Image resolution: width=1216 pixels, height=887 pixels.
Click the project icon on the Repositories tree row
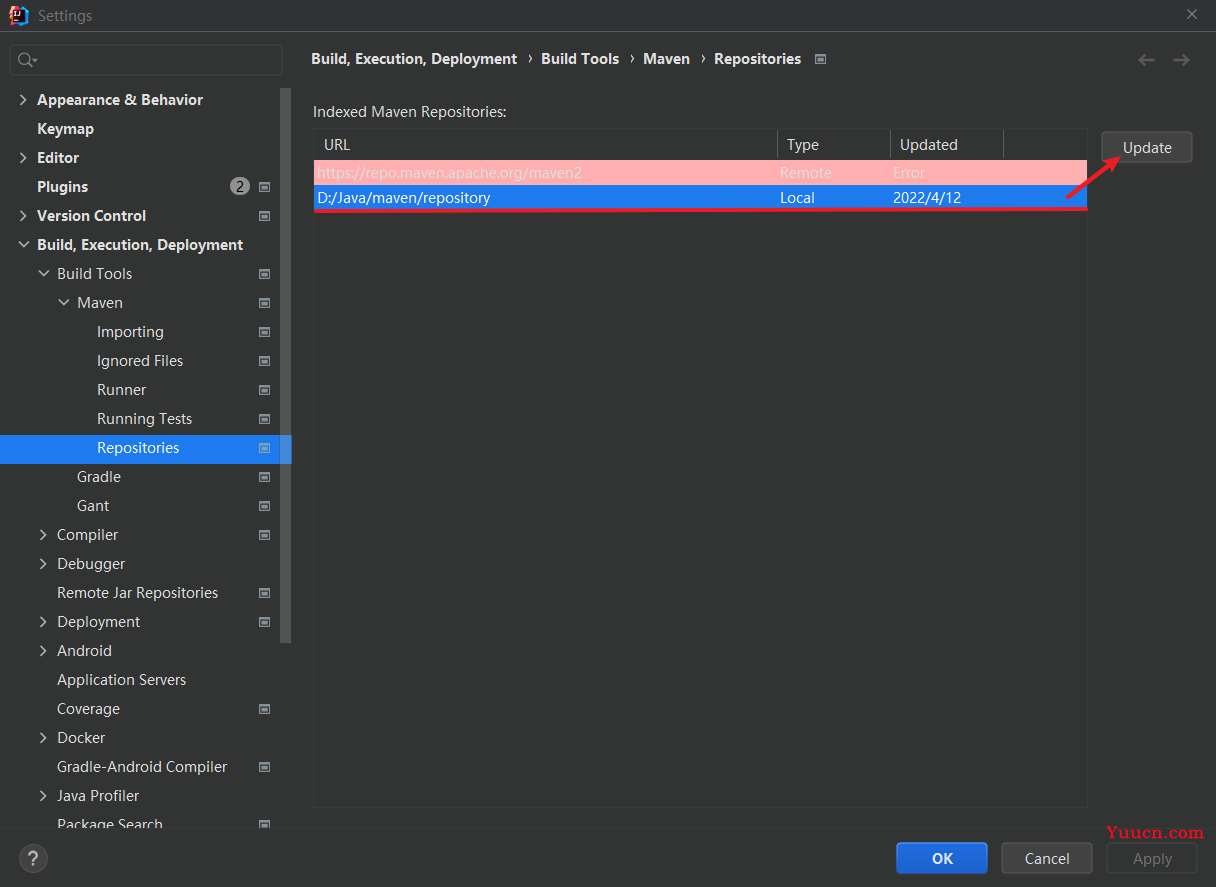coord(265,448)
